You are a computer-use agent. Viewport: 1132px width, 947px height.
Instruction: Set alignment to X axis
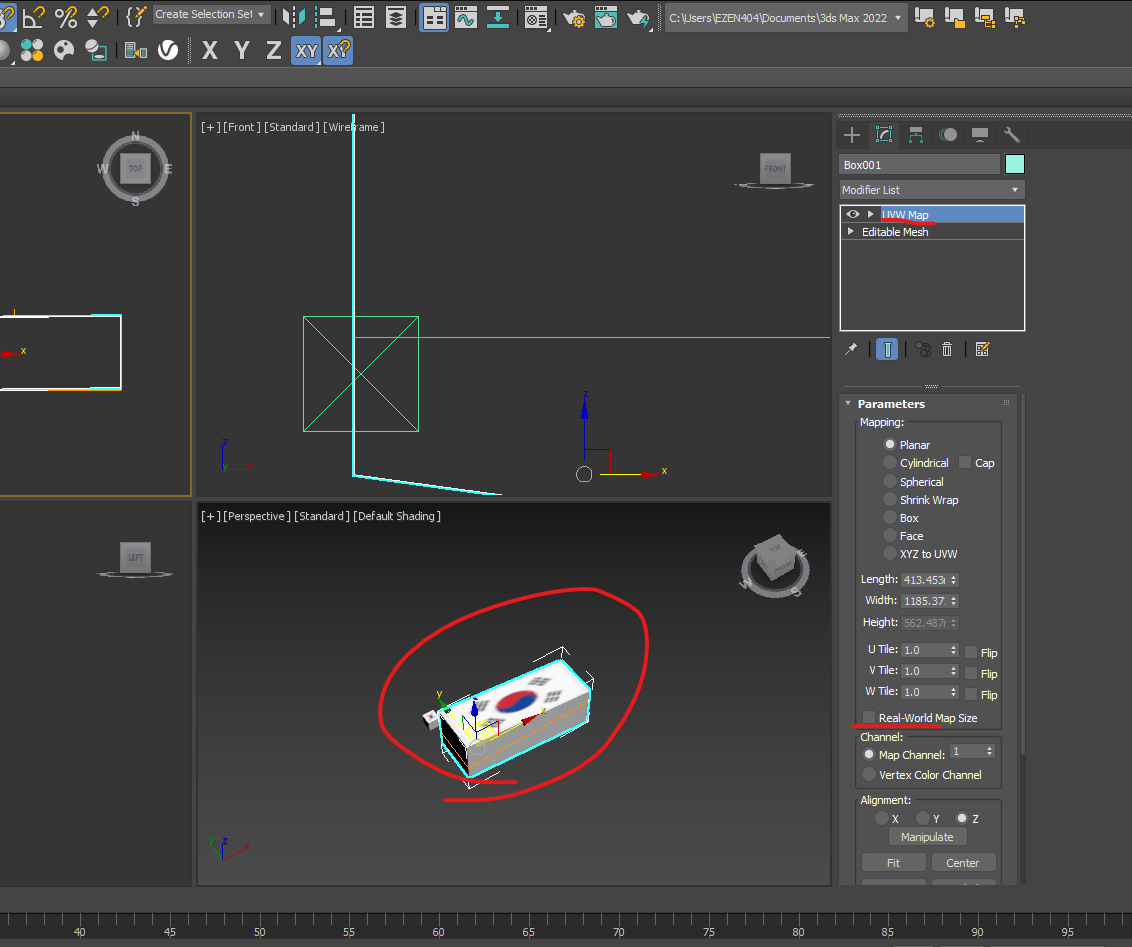coord(881,819)
